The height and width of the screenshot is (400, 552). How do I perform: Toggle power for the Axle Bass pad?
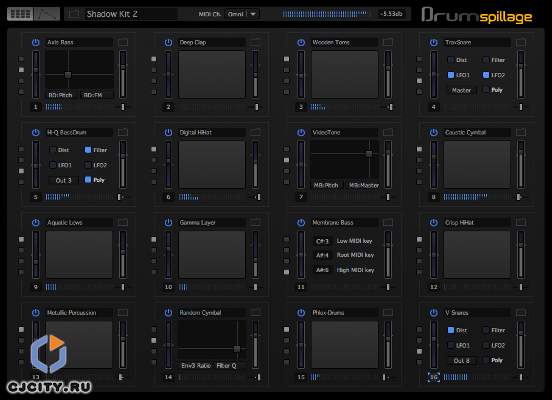36,42
